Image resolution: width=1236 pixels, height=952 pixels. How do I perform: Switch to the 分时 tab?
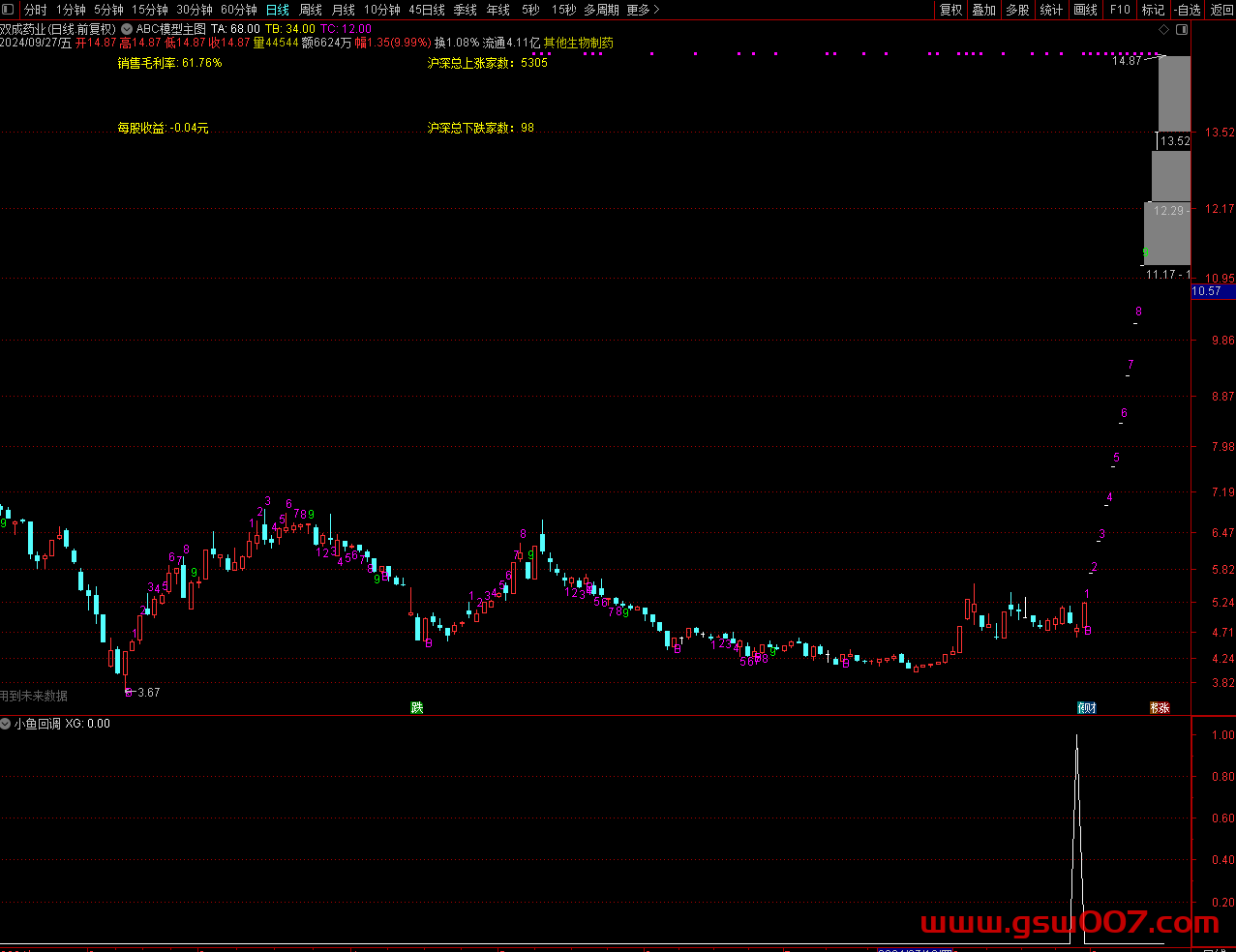(36, 10)
